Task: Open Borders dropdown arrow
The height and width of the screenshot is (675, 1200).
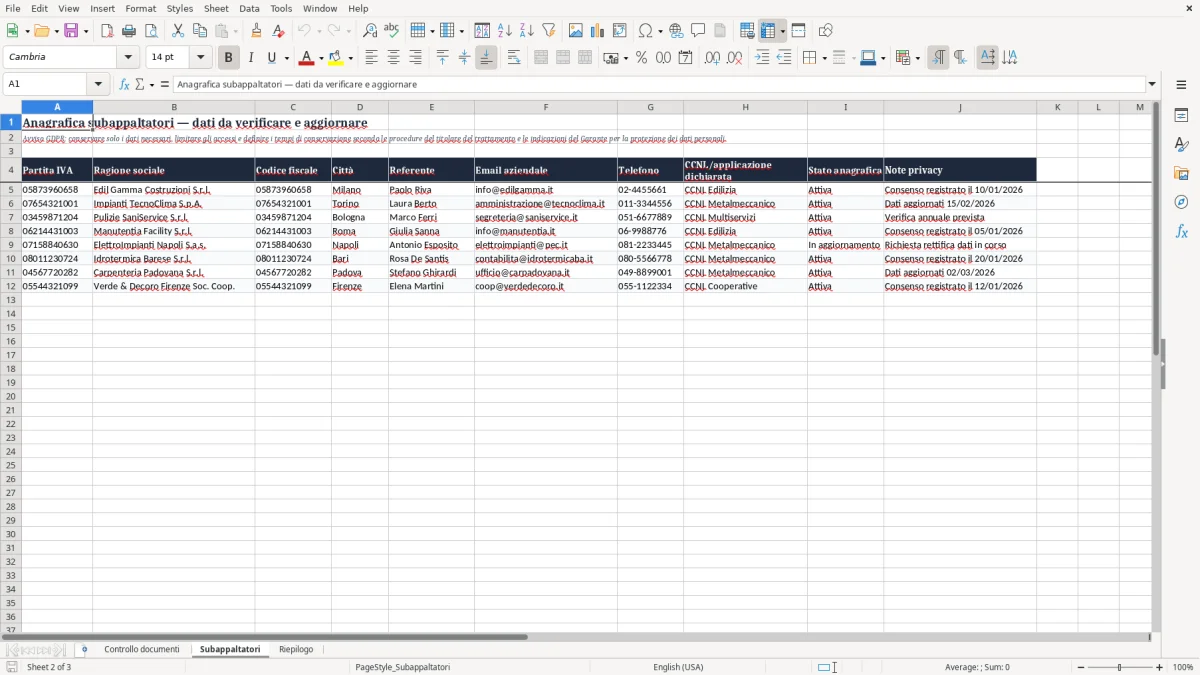Action: (x=824, y=58)
